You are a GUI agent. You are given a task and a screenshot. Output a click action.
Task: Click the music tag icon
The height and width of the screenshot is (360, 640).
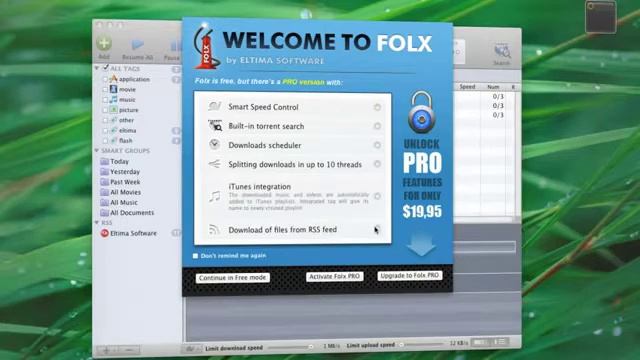click(114, 99)
